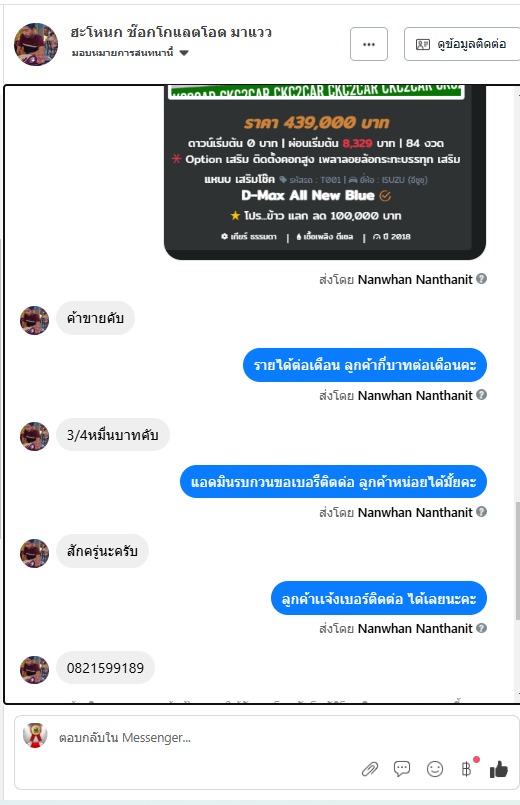The height and width of the screenshot is (805, 520).
Task: Click the phone number 0821599189 message
Action: click(x=105, y=668)
